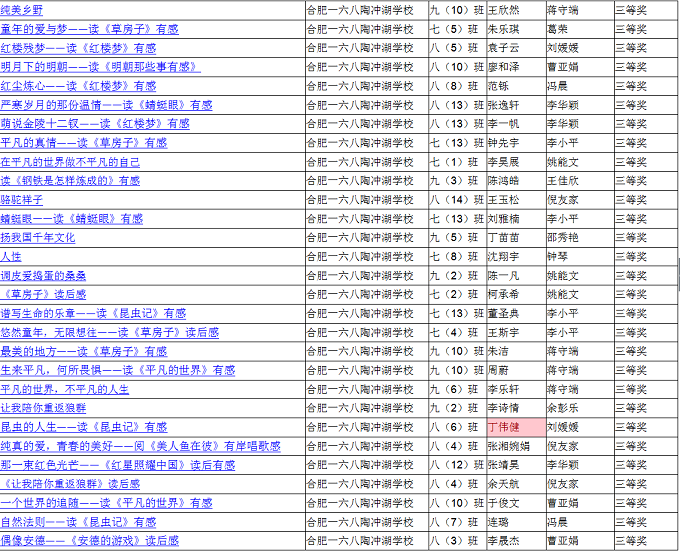
Task: Open 昆虫的人生 essay link
Action: (x=84, y=428)
